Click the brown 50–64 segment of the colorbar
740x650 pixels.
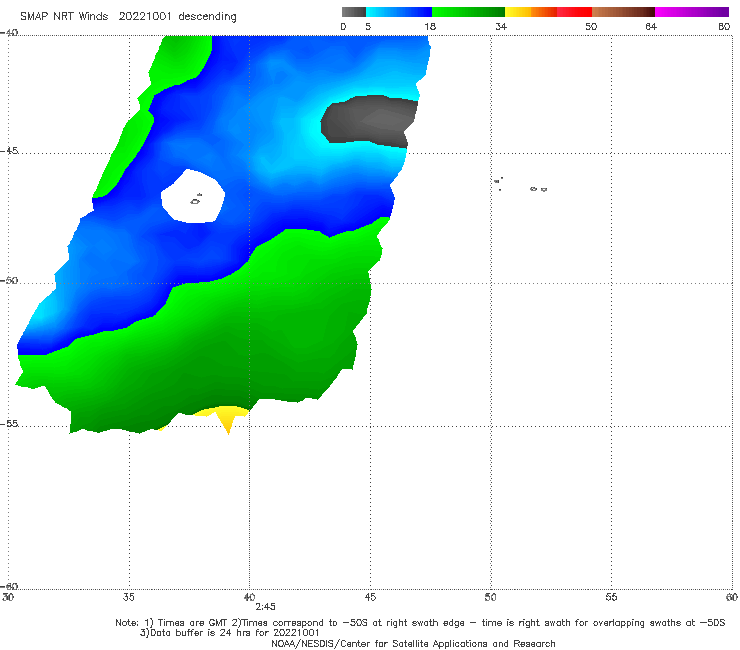click(x=623, y=12)
